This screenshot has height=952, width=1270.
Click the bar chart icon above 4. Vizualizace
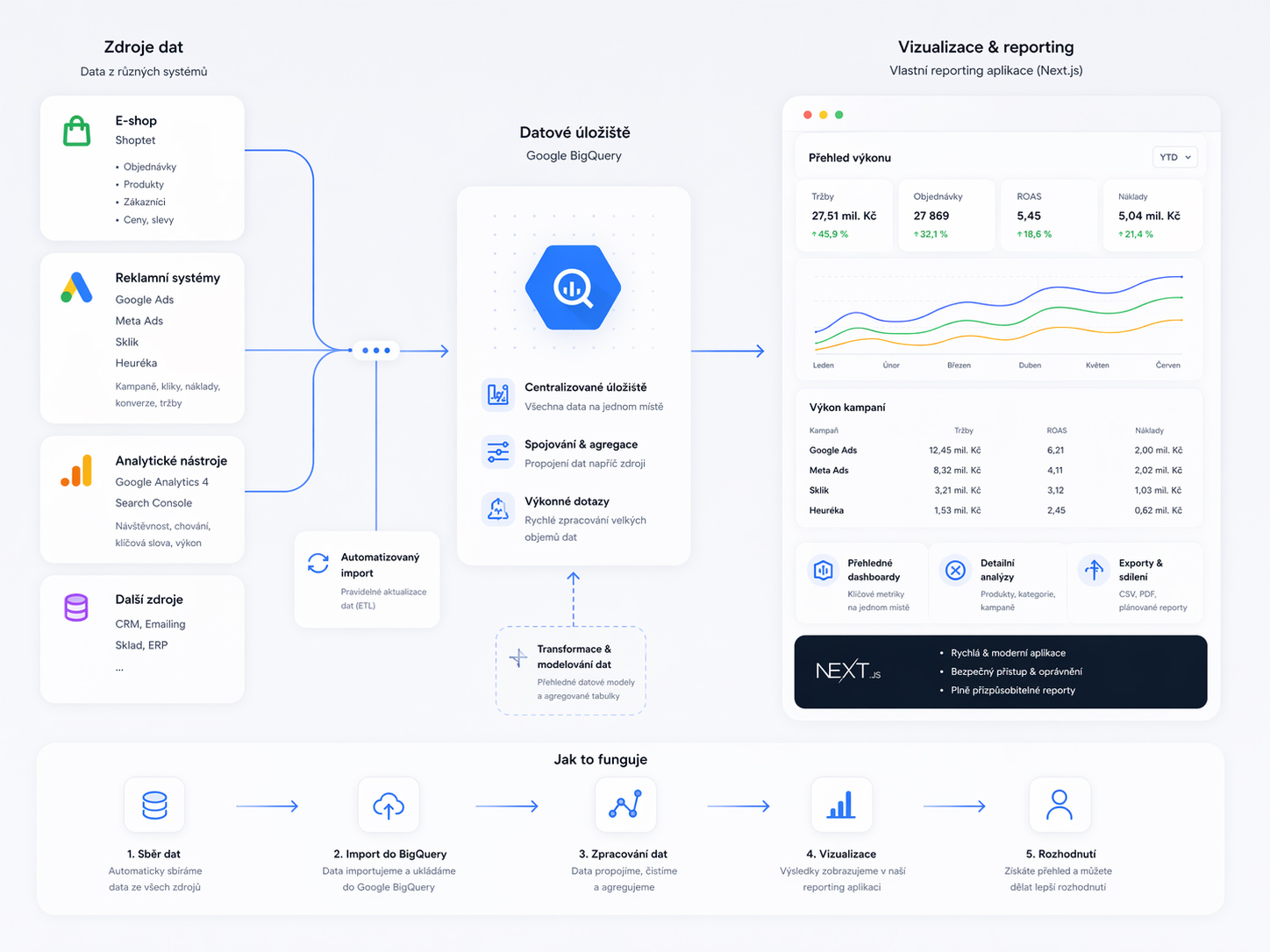[x=841, y=805]
